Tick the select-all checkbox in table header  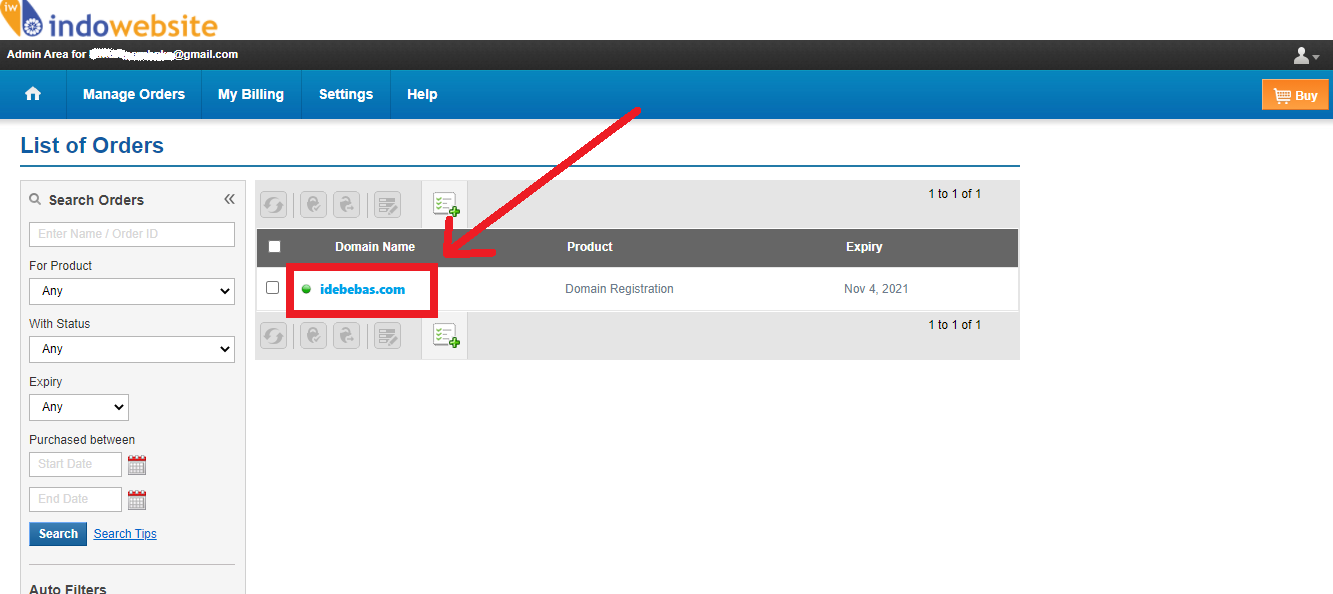click(x=275, y=247)
